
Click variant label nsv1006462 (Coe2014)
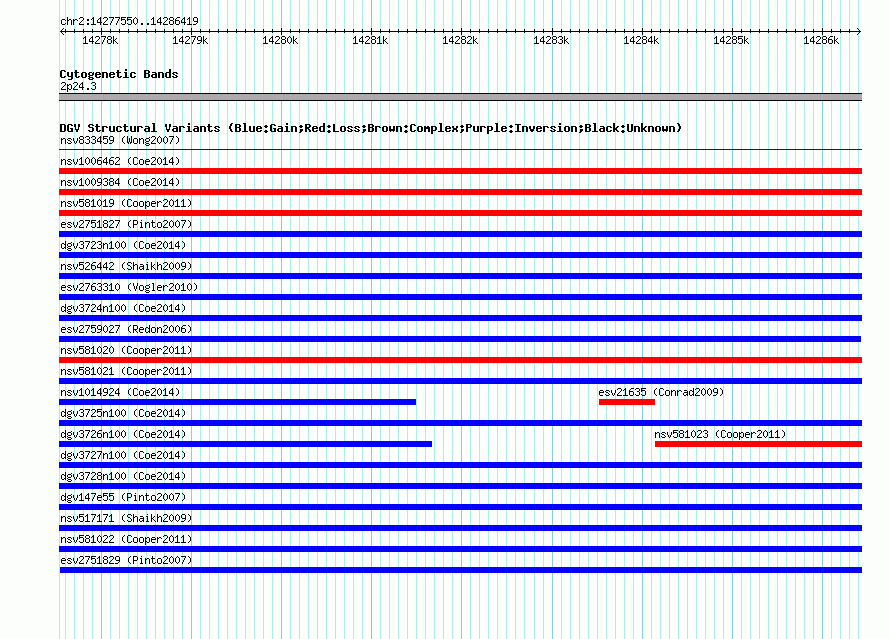[x=120, y=161]
